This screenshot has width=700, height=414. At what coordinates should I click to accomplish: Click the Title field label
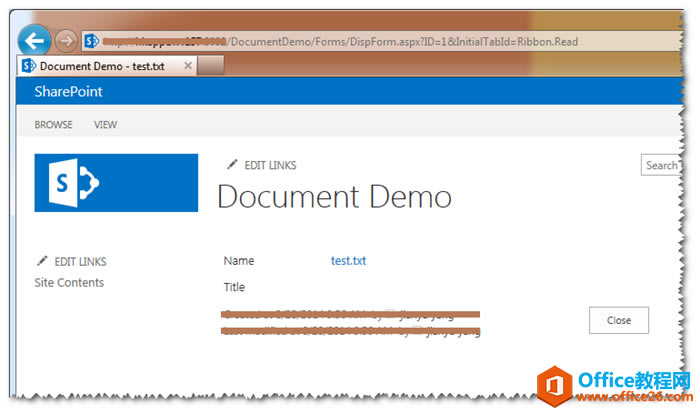(x=234, y=287)
